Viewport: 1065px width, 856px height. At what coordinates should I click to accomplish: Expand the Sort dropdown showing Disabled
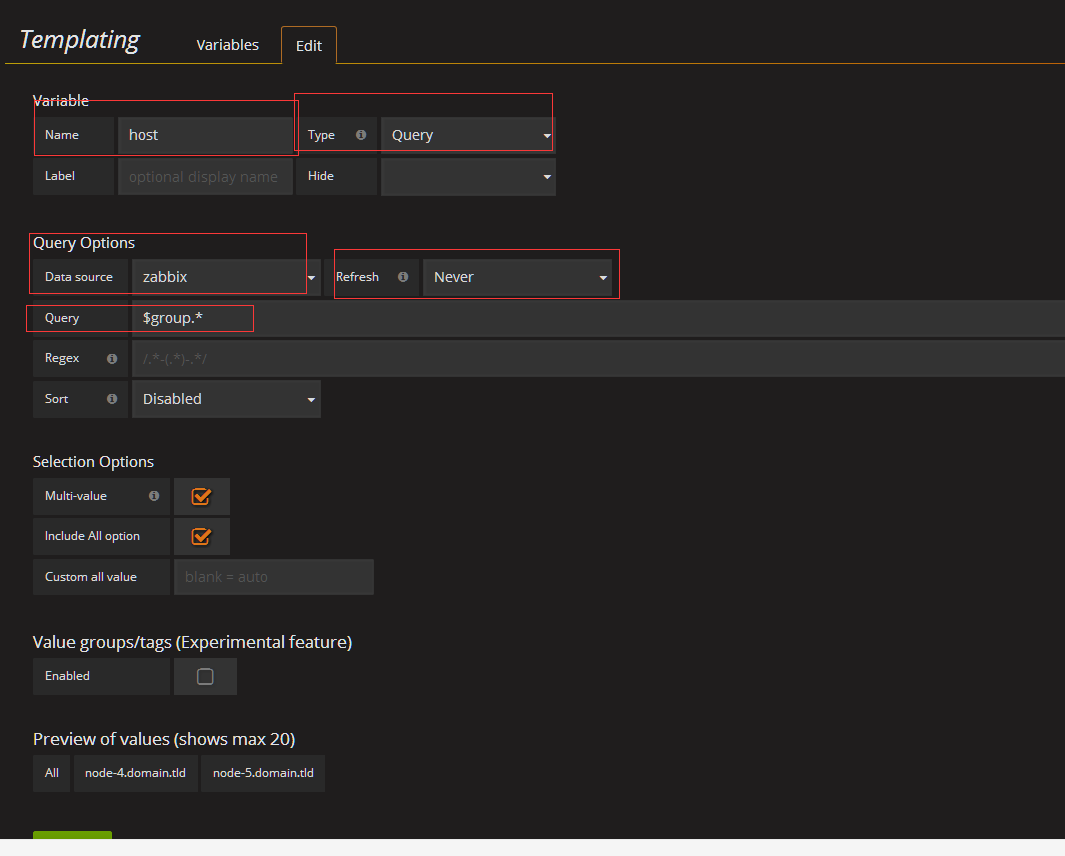point(226,399)
